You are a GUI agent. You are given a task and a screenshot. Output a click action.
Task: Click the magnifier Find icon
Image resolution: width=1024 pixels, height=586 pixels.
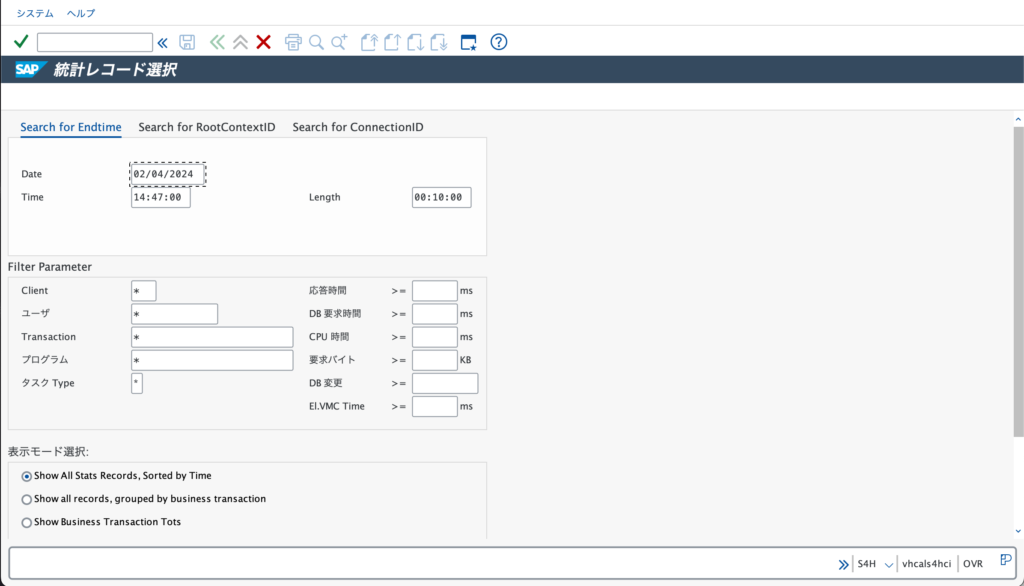[316, 42]
